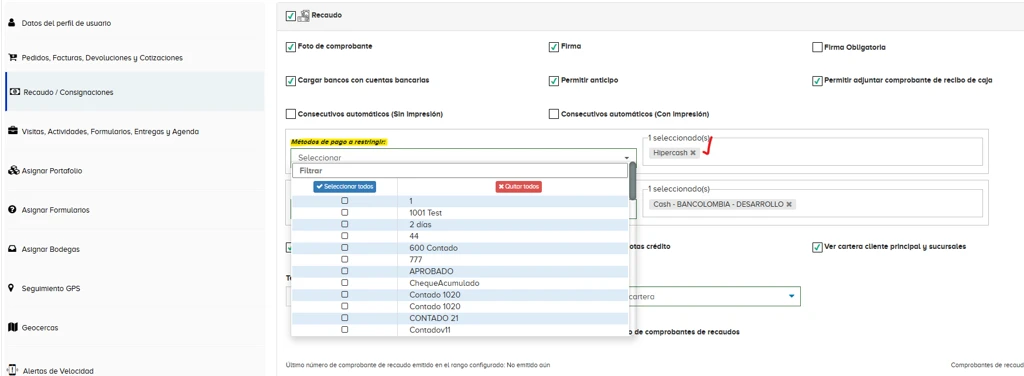Click the shopping cart icon for Pedidos
The width and height of the screenshot is (1024, 376).
coord(12,57)
